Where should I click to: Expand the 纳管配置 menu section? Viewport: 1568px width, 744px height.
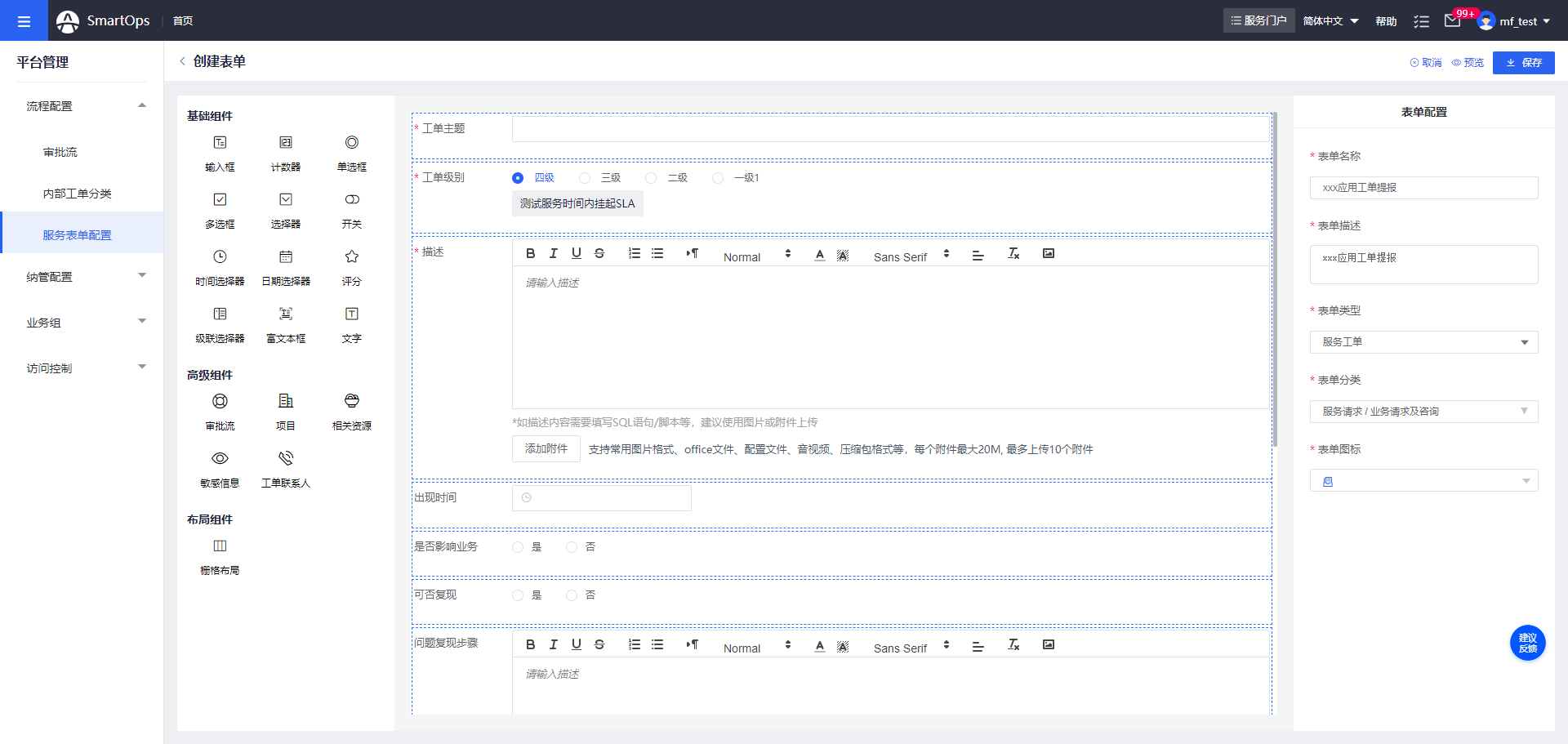coord(82,277)
